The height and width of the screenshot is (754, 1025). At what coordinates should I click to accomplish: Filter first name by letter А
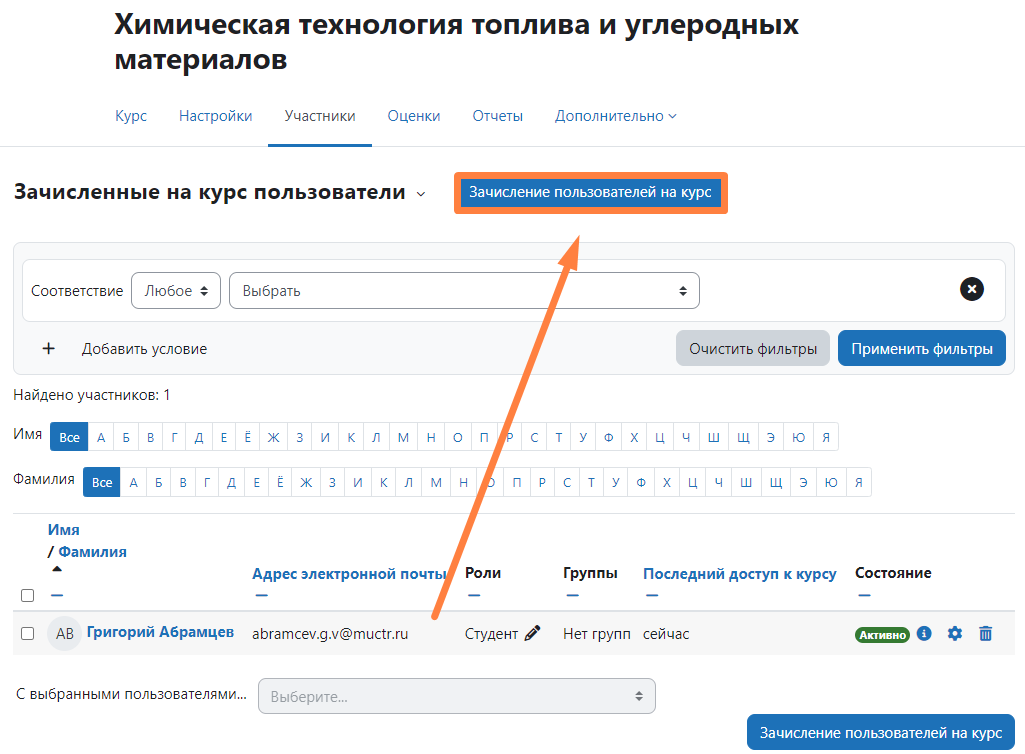pos(101,437)
